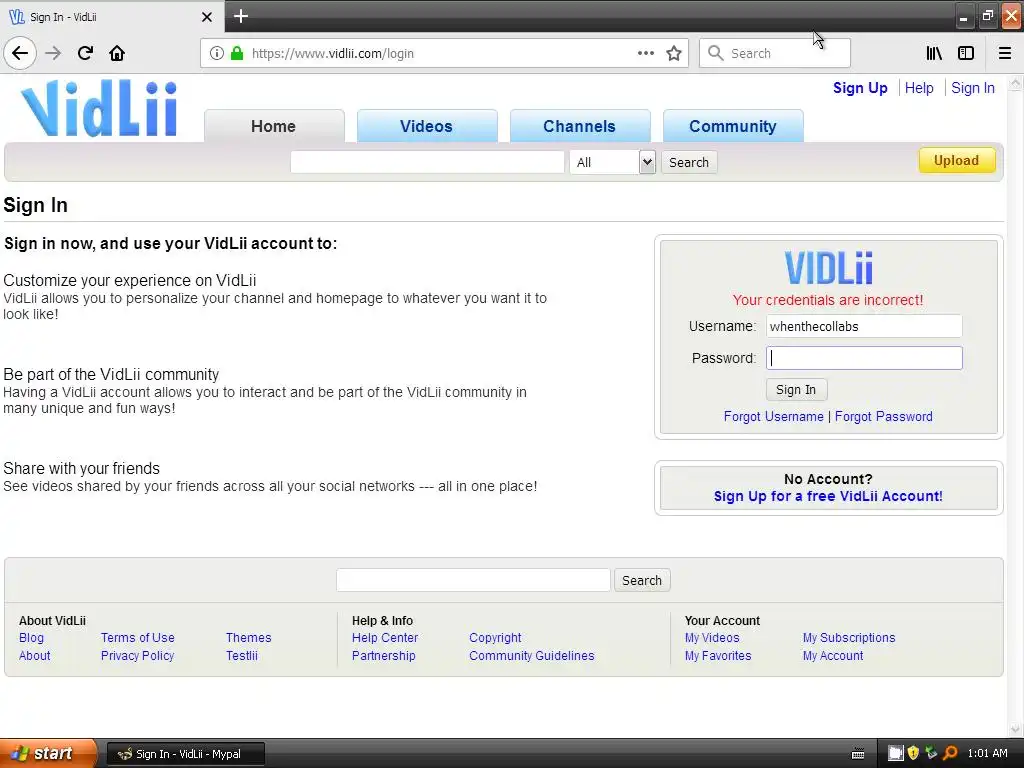Image resolution: width=1024 pixels, height=768 pixels.
Task: Close the Sign In - VidLii tab
Action: 206,17
